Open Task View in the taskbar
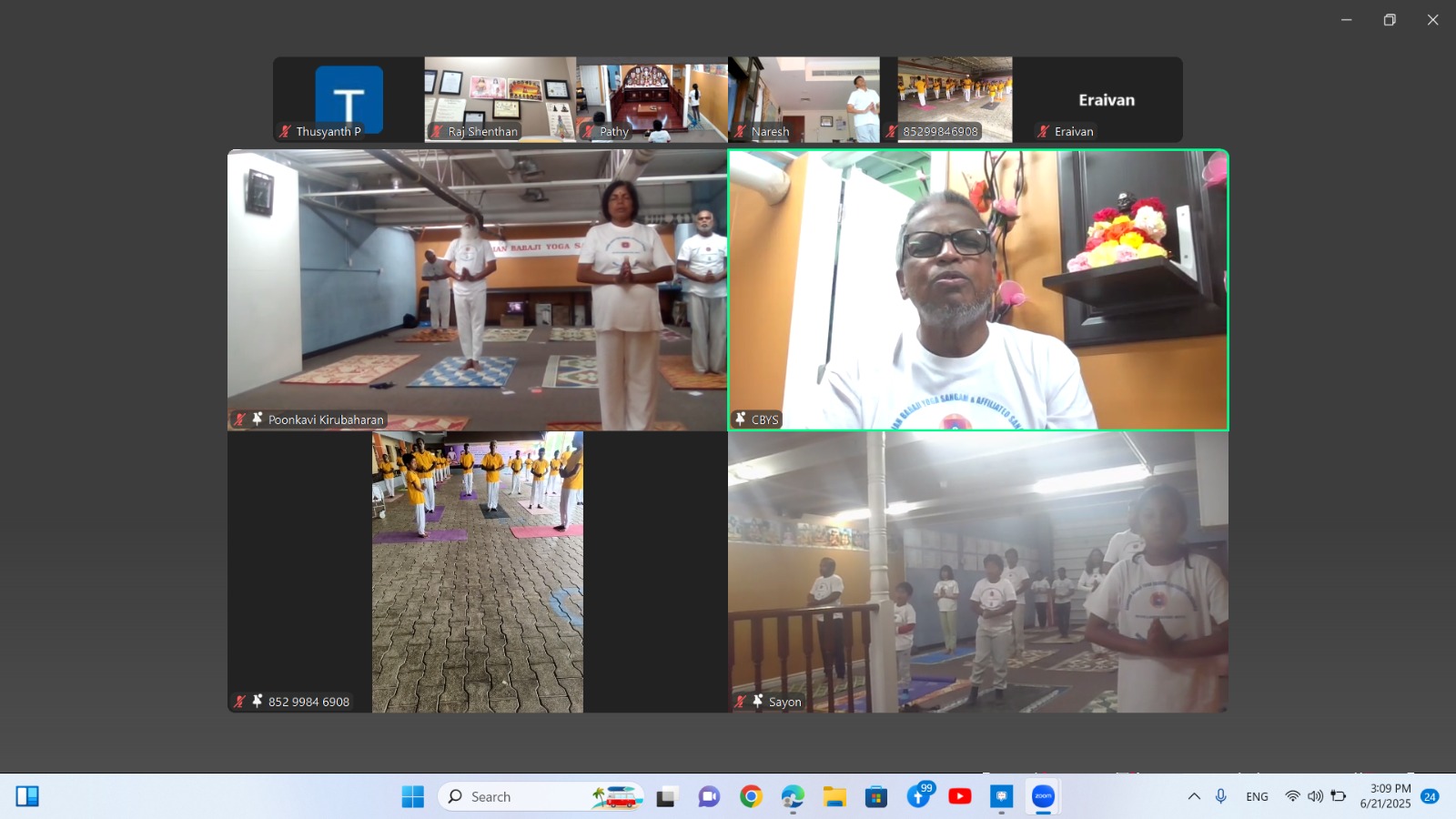The image size is (1456, 819). click(x=667, y=797)
